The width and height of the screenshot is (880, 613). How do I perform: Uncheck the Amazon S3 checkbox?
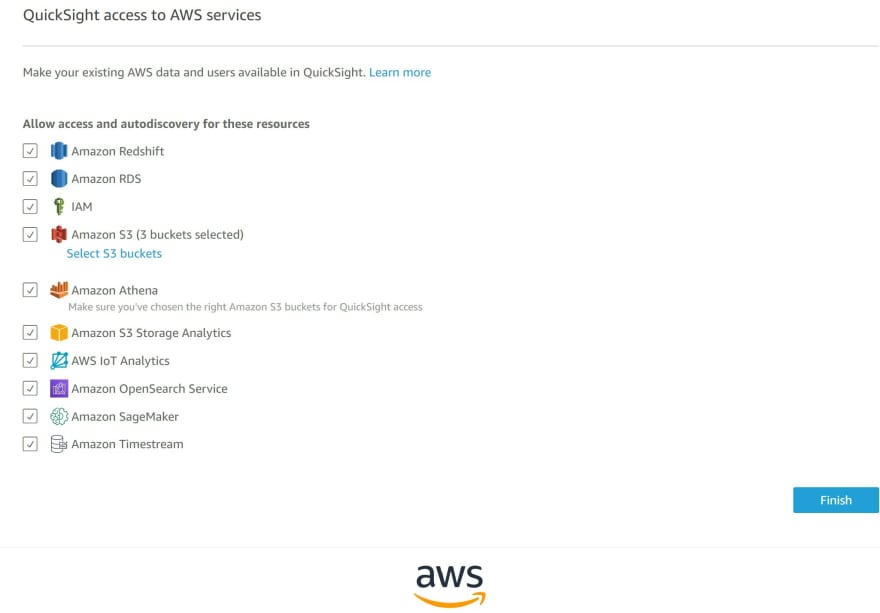click(x=30, y=234)
